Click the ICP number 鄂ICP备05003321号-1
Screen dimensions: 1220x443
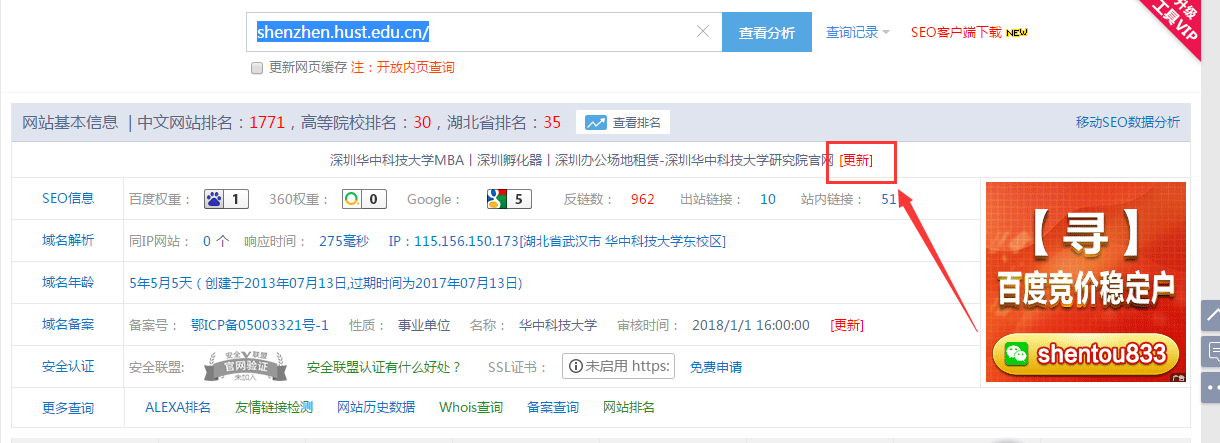click(x=259, y=325)
